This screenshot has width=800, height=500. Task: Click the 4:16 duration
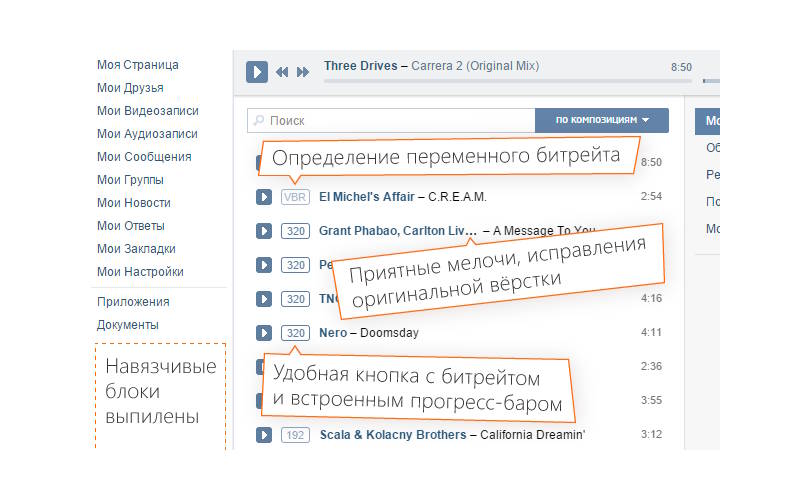(651, 298)
